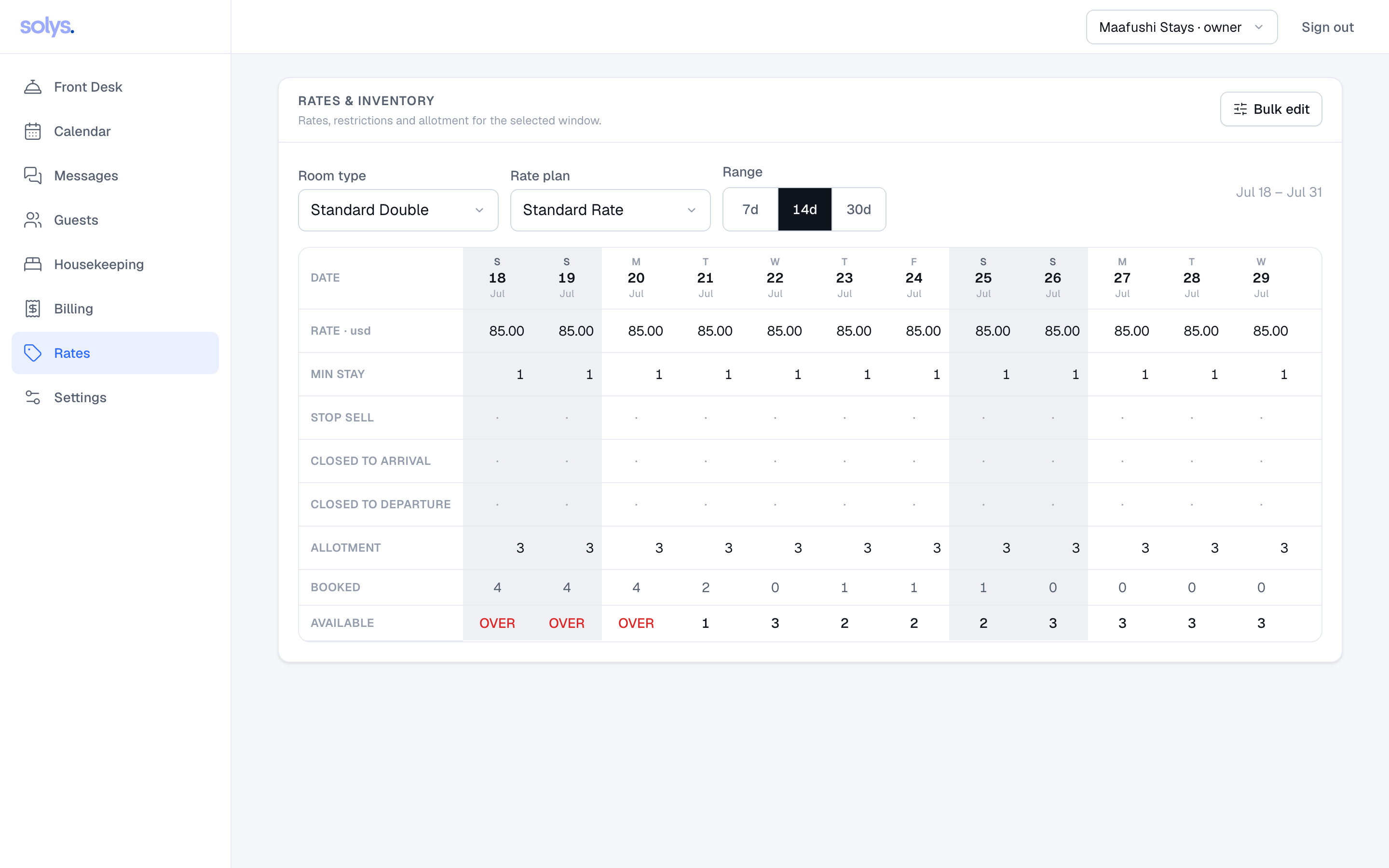Switch range to 30d
This screenshot has width=1389, height=868.
[x=858, y=210]
